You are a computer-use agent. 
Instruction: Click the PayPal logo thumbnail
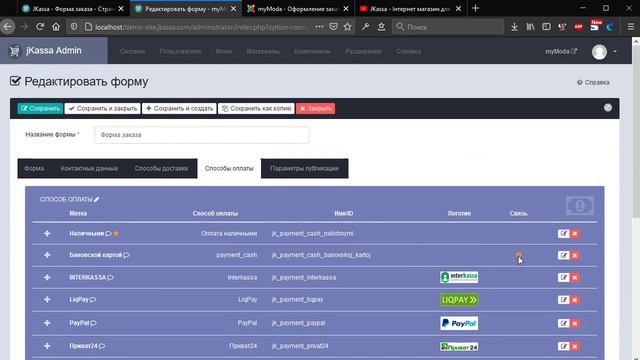coord(459,323)
